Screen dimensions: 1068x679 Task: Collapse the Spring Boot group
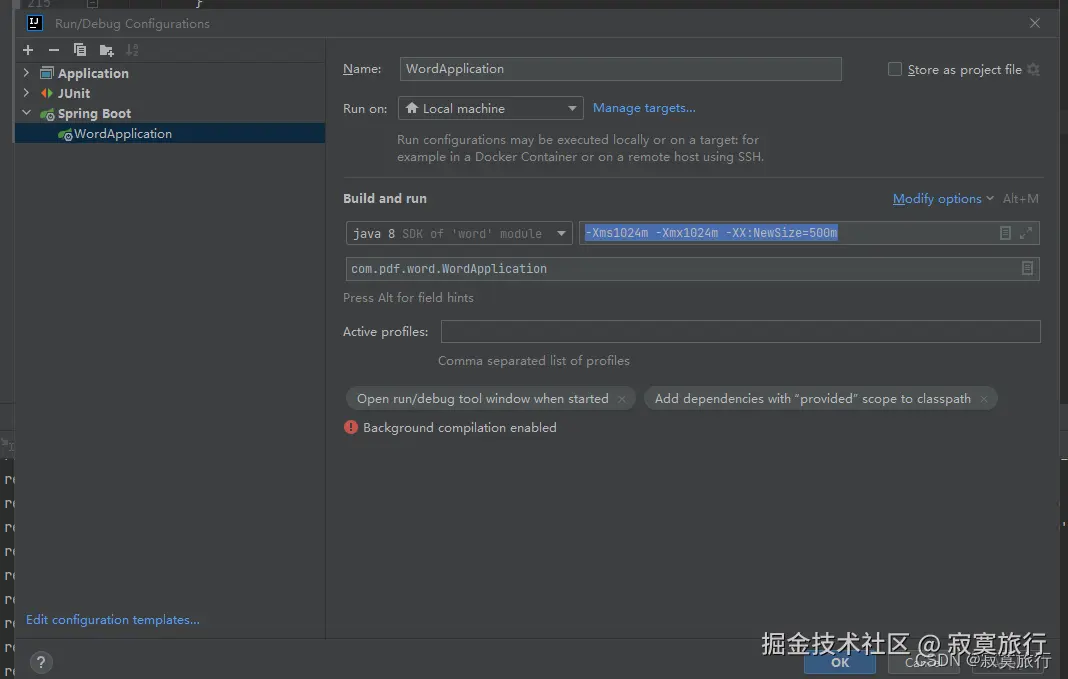pyautogui.click(x=26, y=112)
